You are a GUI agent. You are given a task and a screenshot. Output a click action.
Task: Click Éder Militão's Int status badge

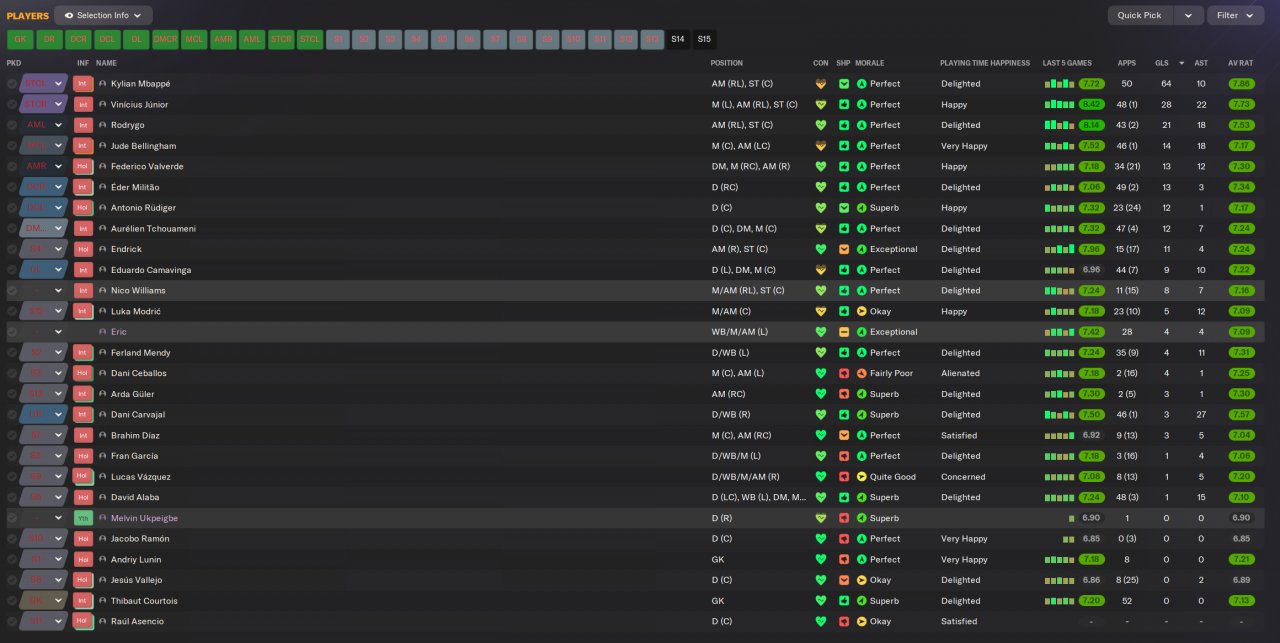coord(83,187)
